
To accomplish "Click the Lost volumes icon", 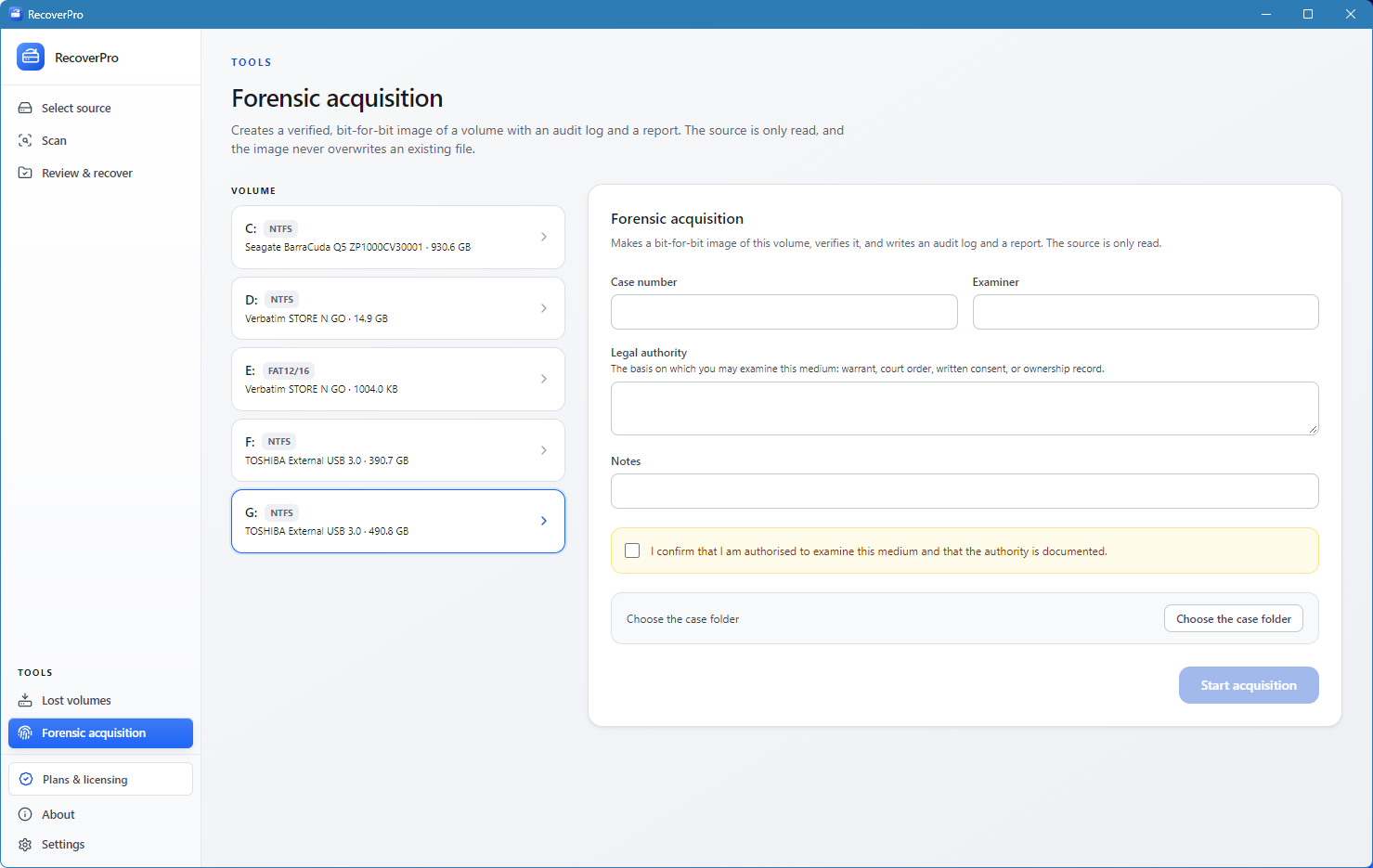I will pyautogui.click(x=25, y=700).
